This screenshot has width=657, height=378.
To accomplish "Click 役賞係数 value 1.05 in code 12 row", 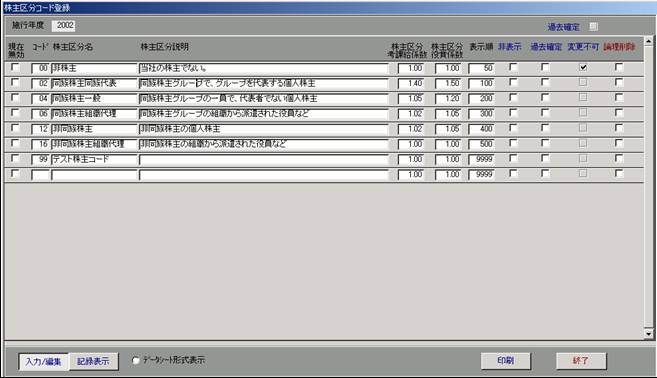I will coord(448,129).
